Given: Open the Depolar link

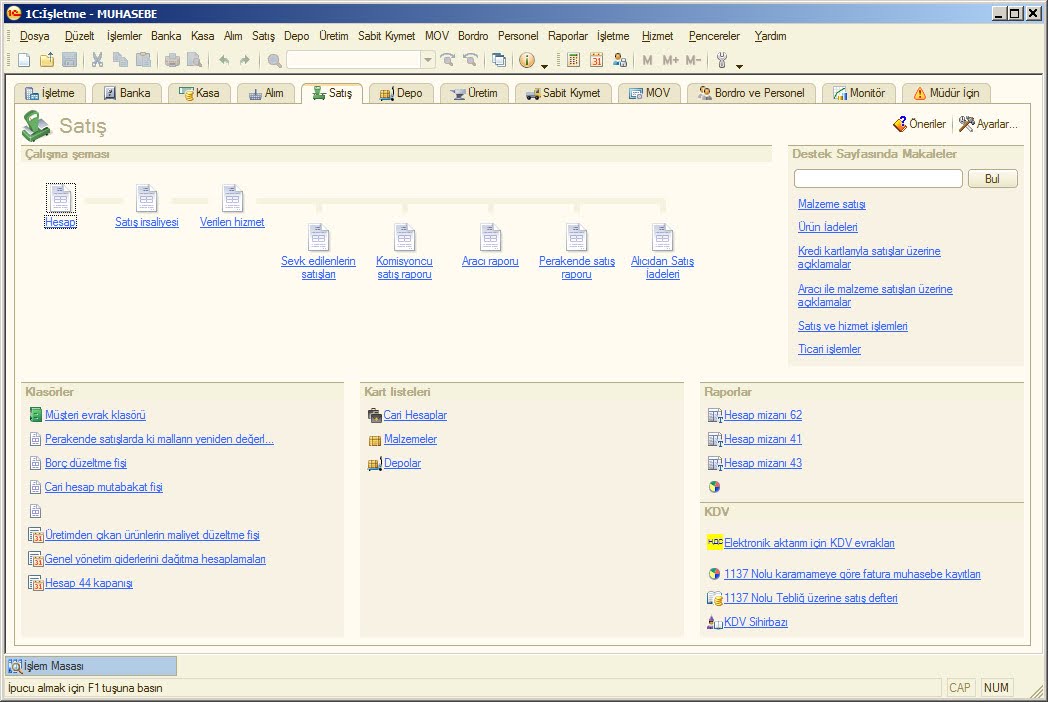Looking at the screenshot, I should pyautogui.click(x=402, y=463).
